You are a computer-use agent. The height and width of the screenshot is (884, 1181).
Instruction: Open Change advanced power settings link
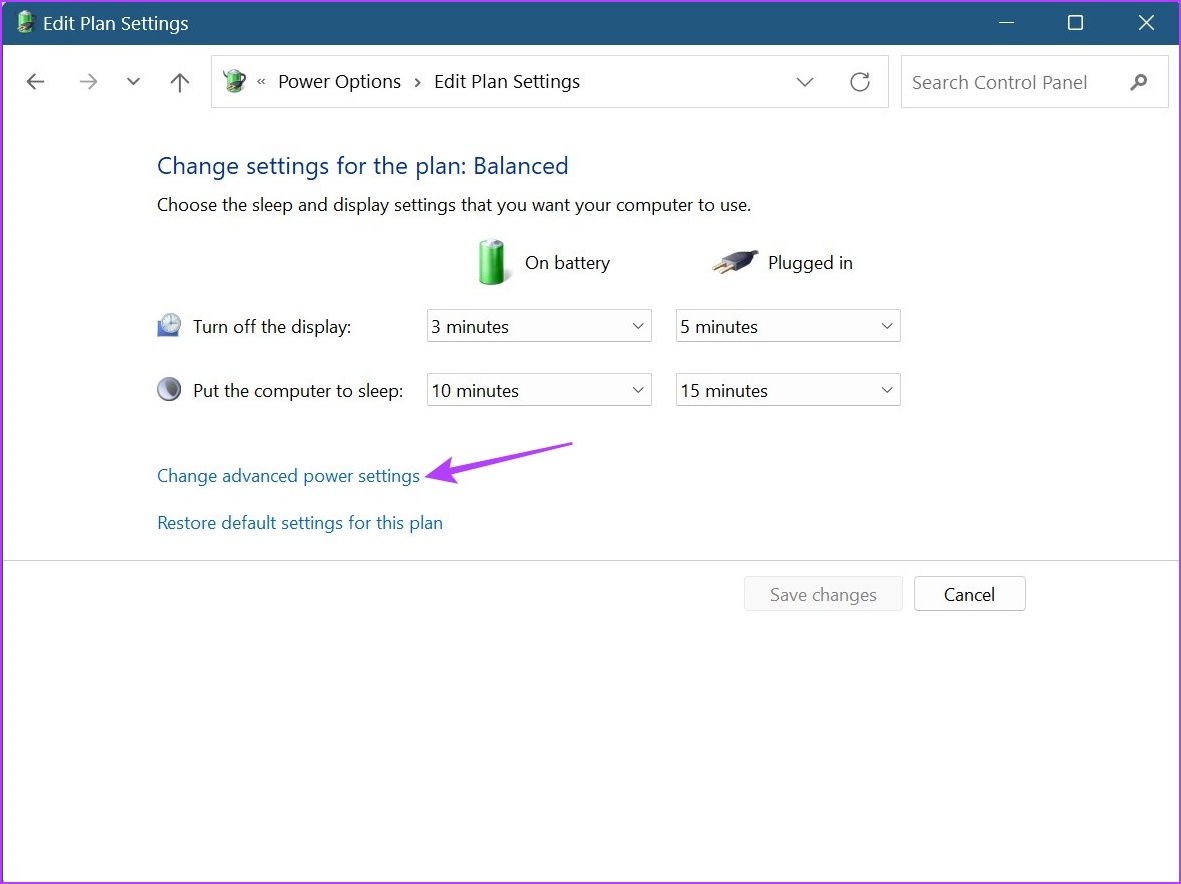pos(288,476)
